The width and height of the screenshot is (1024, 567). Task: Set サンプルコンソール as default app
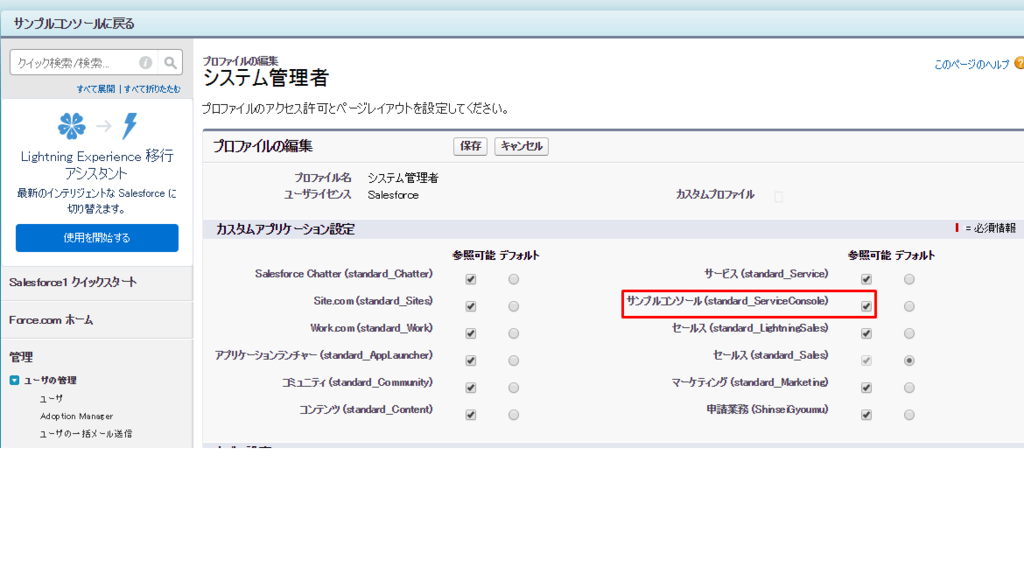click(909, 306)
